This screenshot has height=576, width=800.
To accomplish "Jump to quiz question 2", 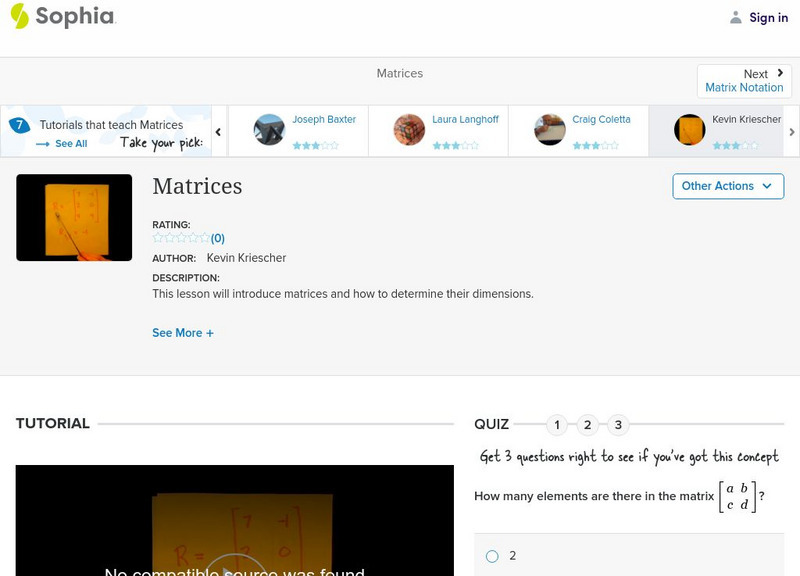I will pyautogui.click(x=588, y=424).
